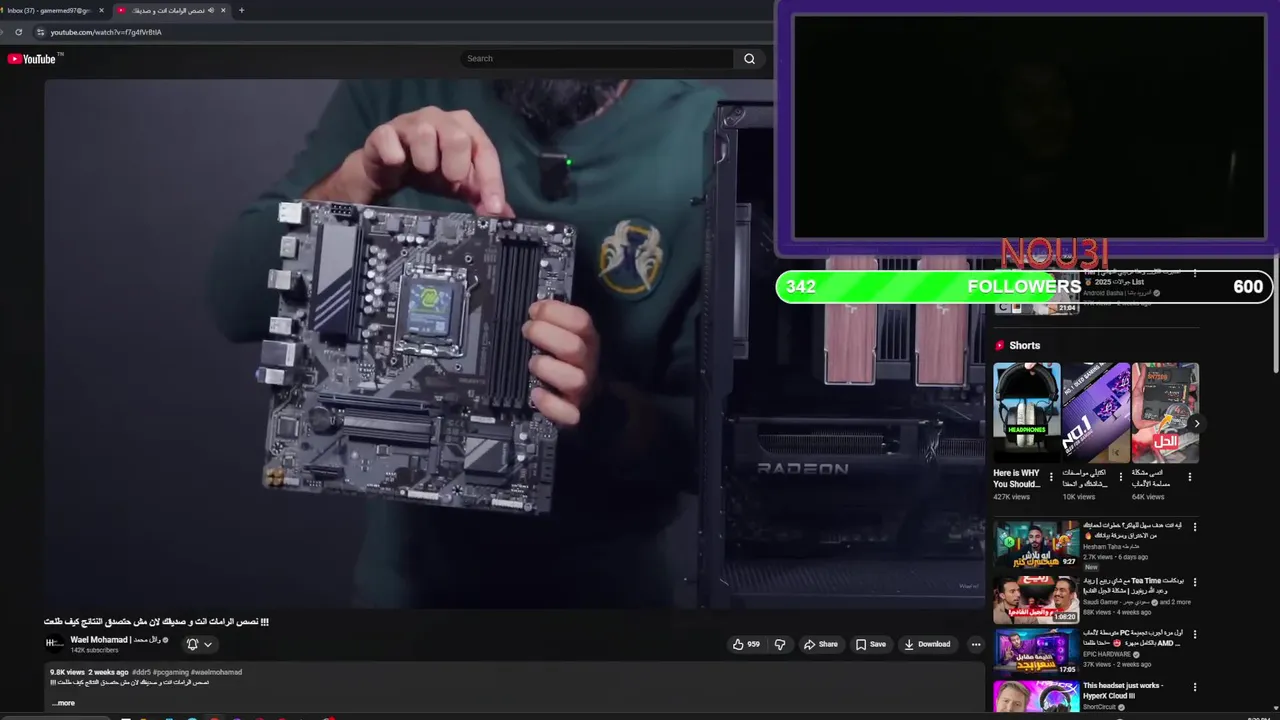Screen dimensions: 1280x720
Task: Open the Saudi Gamer Tea Time thumbnail
Action: click(1036, 599)
